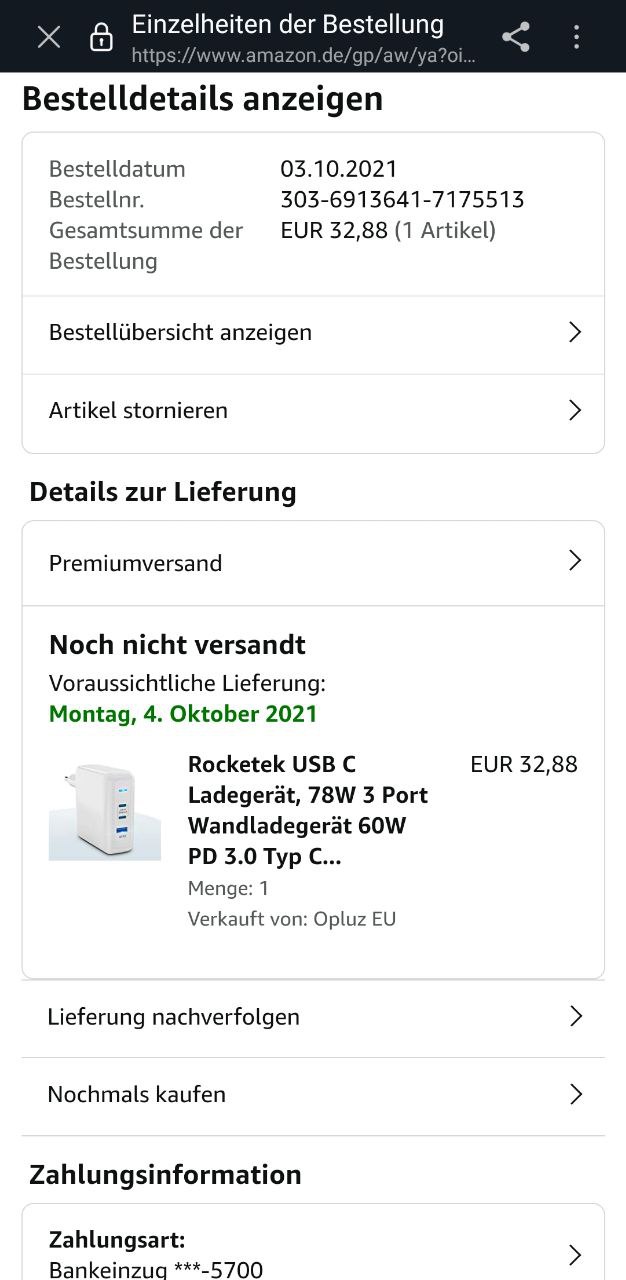Tap the chevron on the Premiumversand row
Screen dimensions: 626x1280
click(x=575, y=561)
